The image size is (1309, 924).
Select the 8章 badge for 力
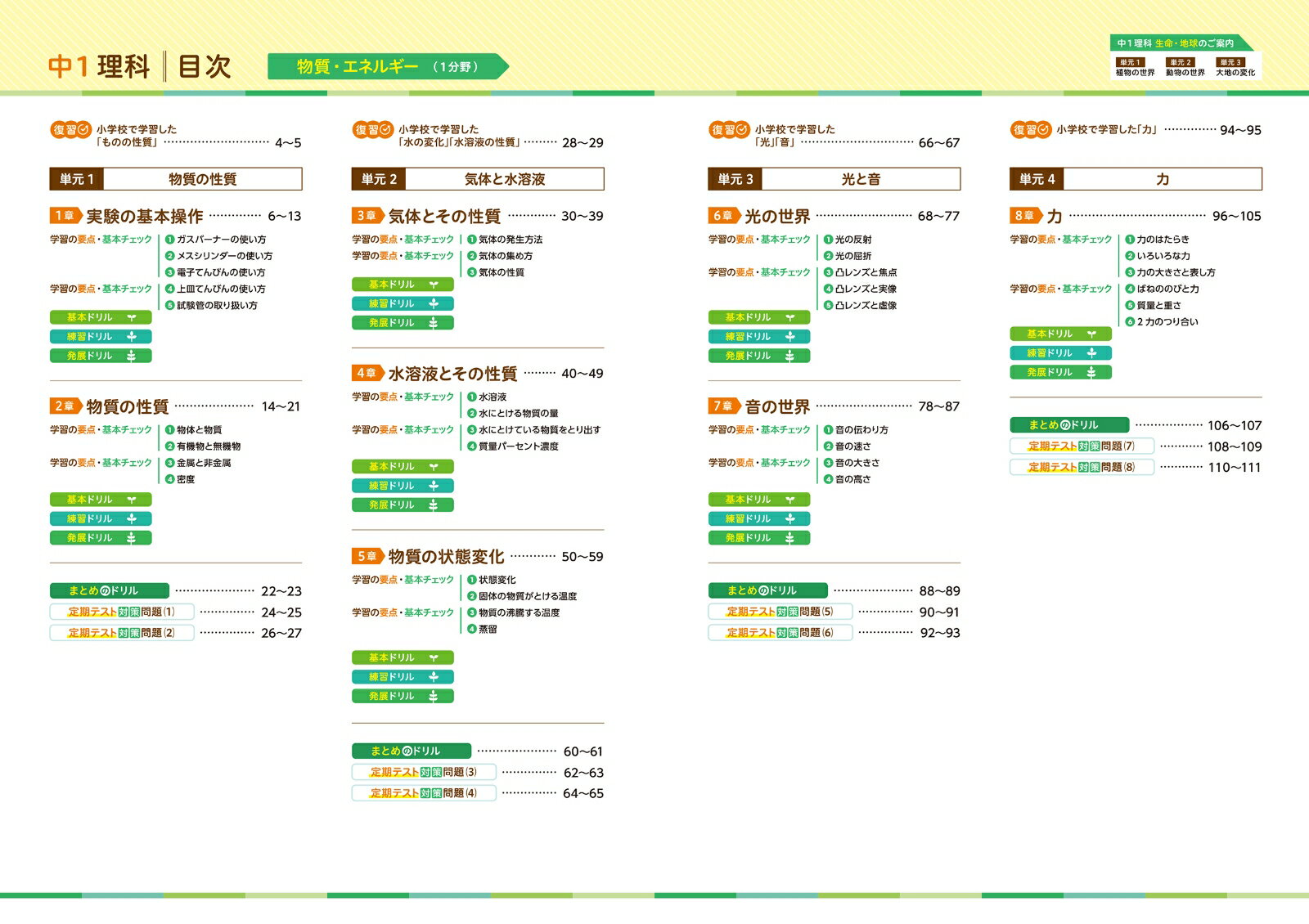pos(1025,216)
